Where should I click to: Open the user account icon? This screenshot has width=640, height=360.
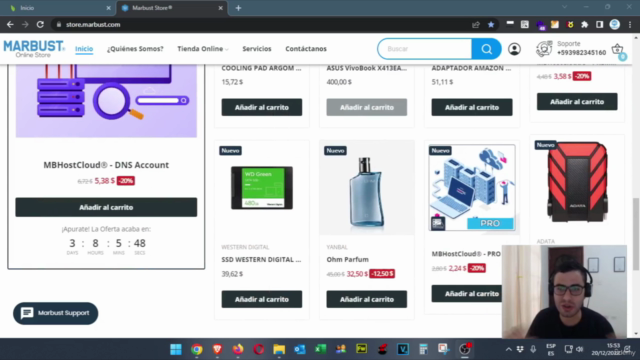coord(514,49)
